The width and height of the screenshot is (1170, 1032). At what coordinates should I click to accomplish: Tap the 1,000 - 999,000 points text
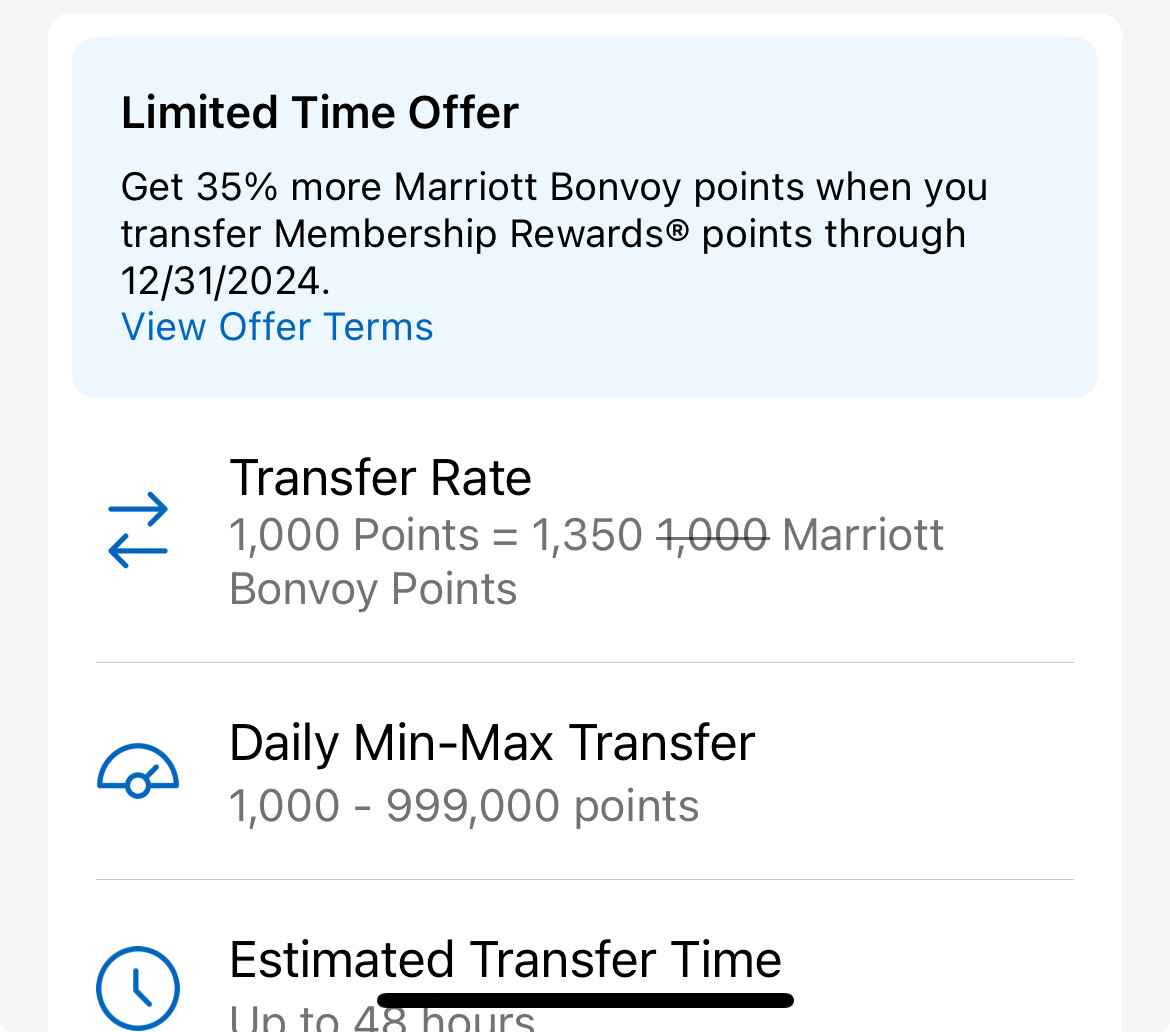464,806
